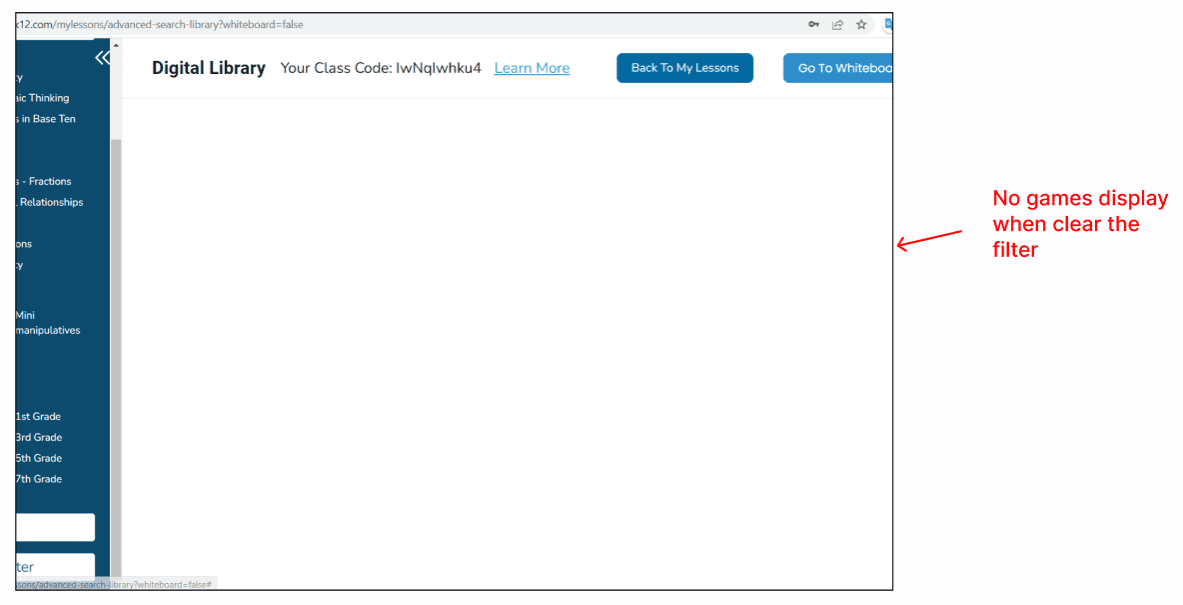The width and height of the screenshot is (1183, 605).
Task: Bookmark this page with the star icon
Action: coord(861,24)
